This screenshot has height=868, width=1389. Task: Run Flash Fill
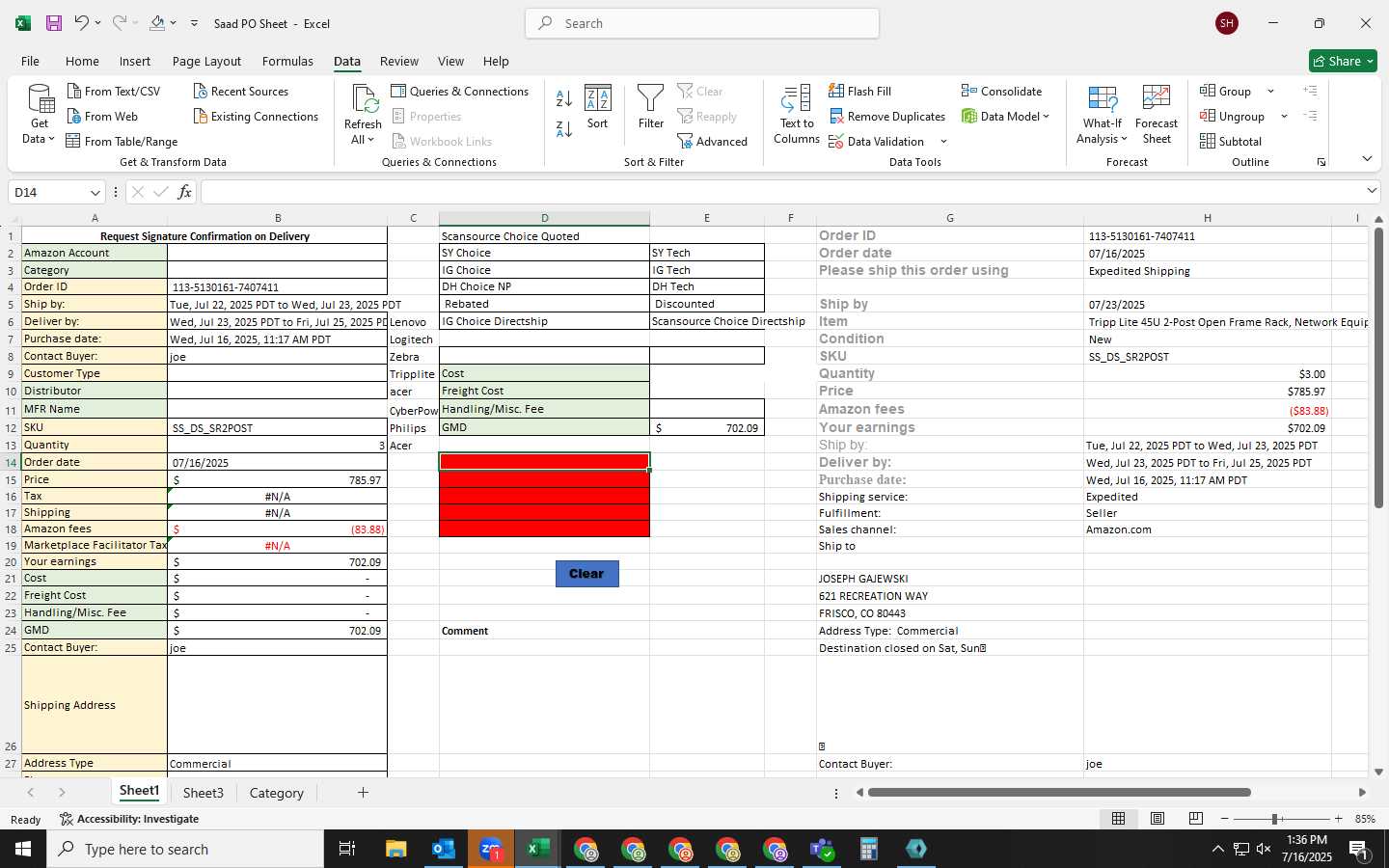click(x=859, y=91)
